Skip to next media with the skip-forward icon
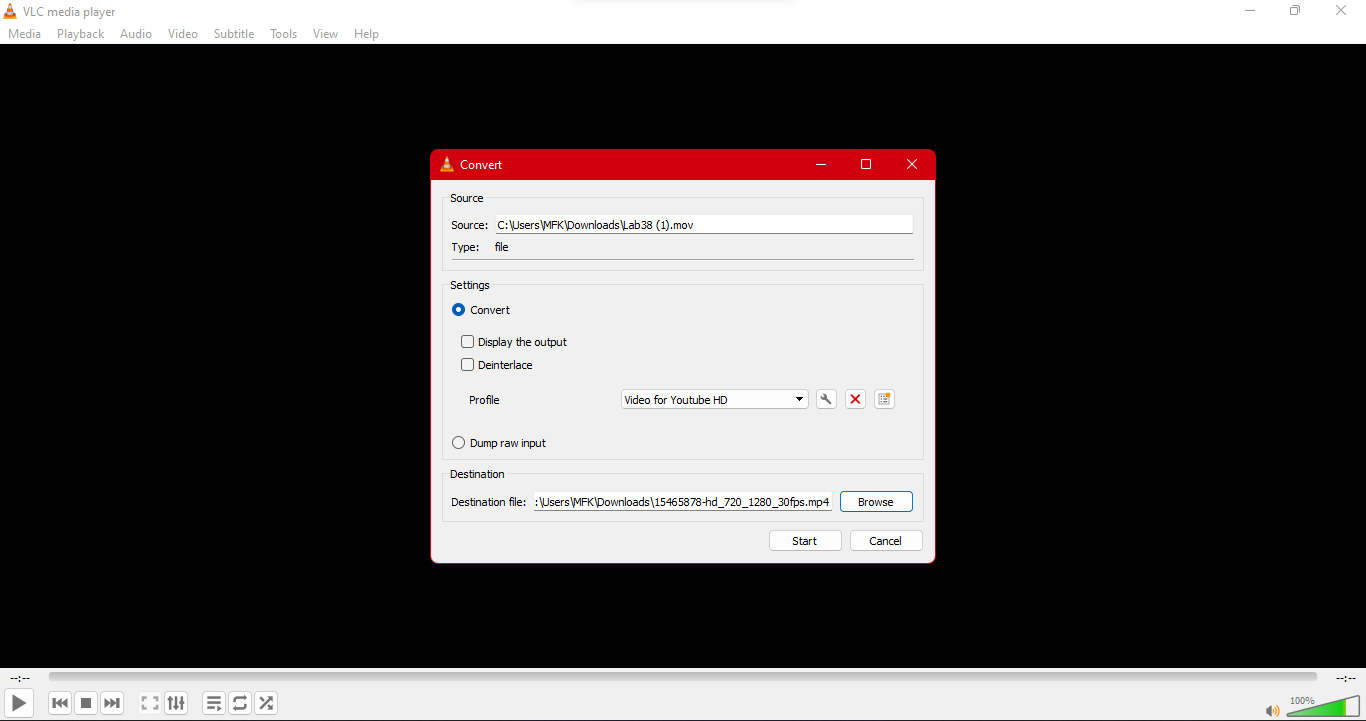The height and width of the screenshot is (721, 1366). click(x=112, y=703)
